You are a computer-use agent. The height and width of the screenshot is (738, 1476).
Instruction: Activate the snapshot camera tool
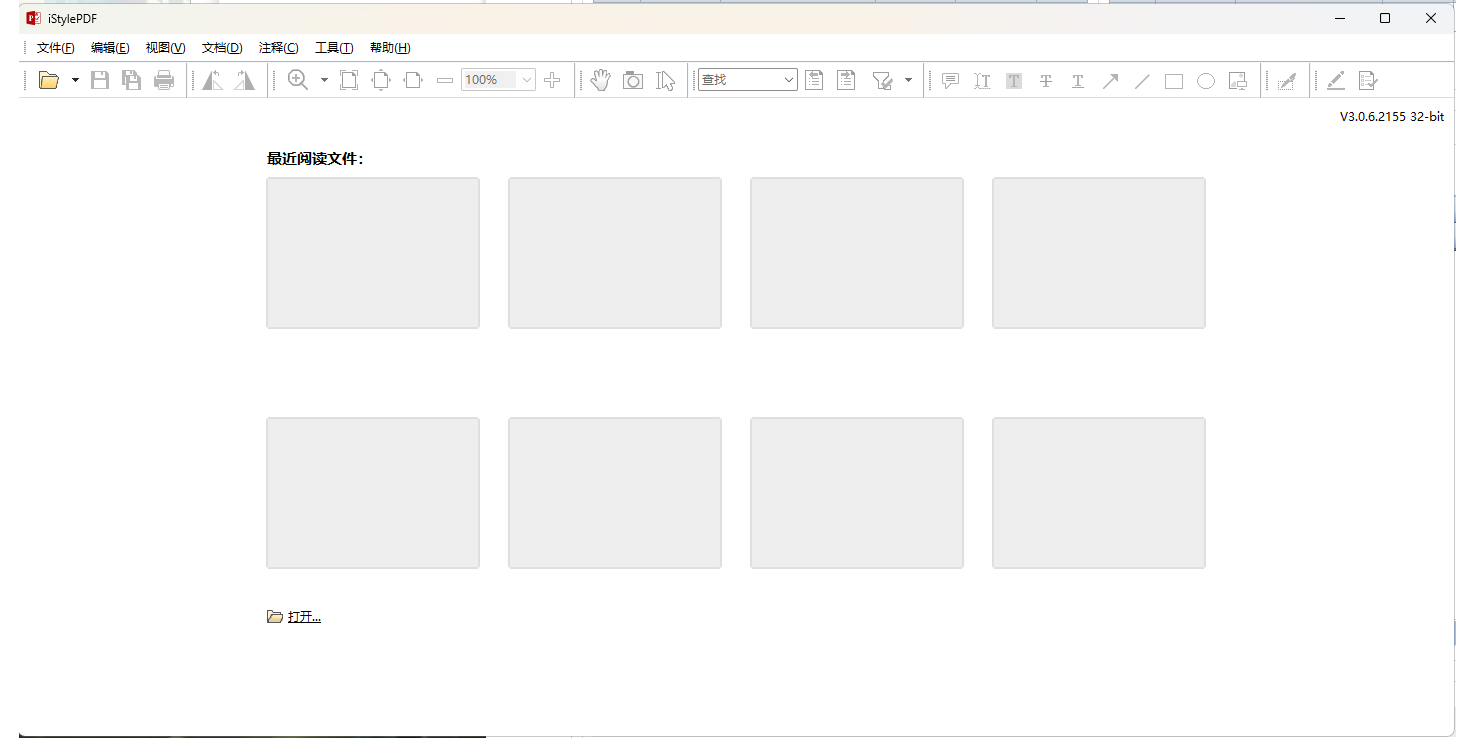(633, 80)
